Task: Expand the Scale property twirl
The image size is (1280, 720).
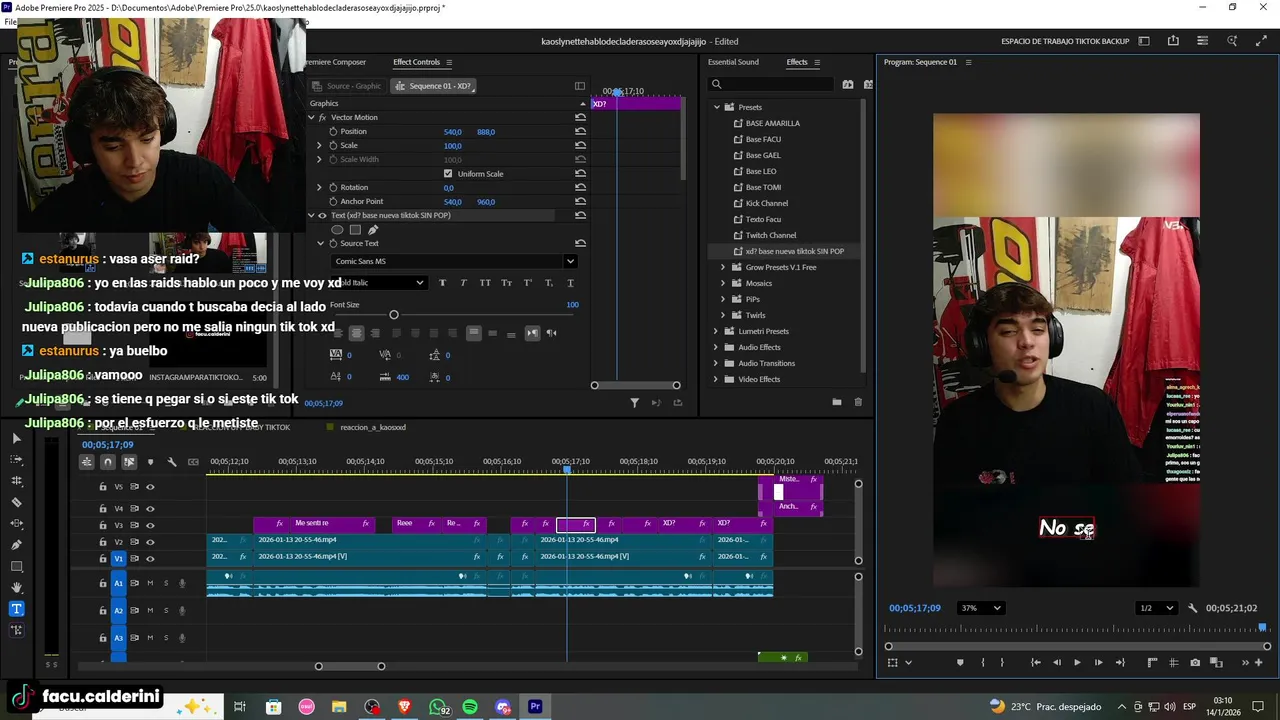Action: 319,146
